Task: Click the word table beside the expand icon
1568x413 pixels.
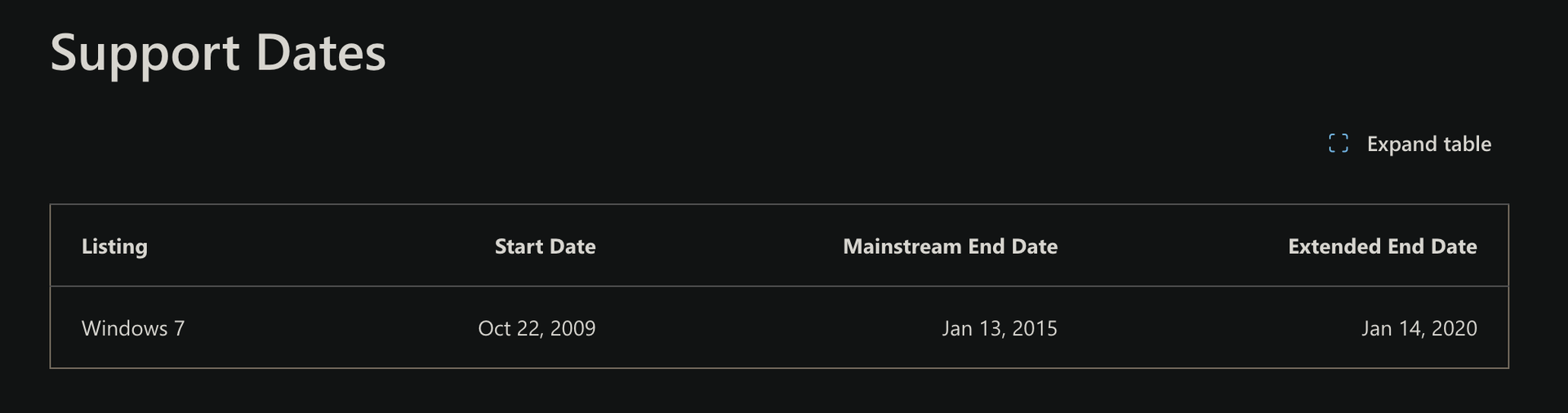Action: [x=1468, y=144]
